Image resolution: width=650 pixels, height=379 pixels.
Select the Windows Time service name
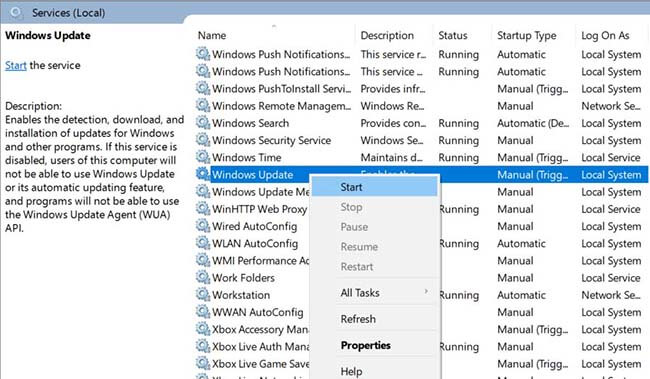[247, 158]
